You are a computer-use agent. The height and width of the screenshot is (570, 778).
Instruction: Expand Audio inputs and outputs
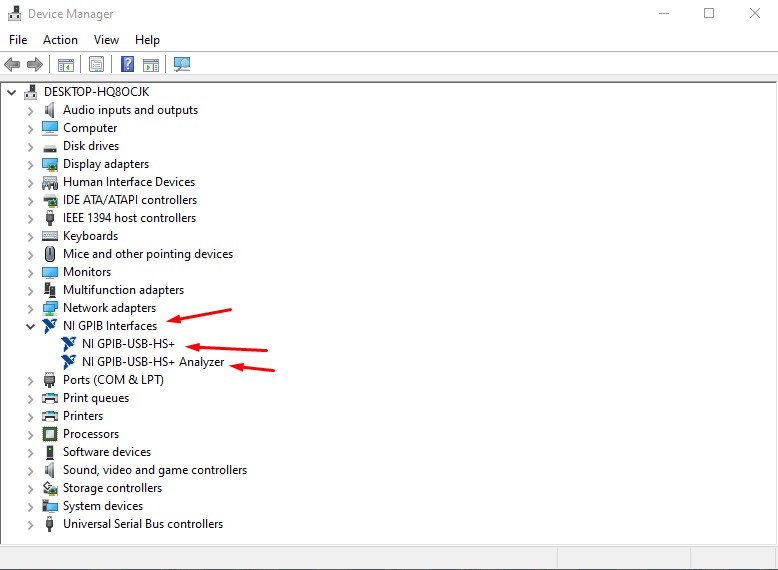pyautogui.click(x=30, y=111)
